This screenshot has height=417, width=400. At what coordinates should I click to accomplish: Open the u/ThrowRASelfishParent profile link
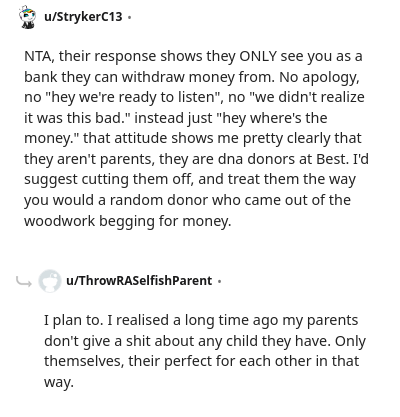(139, 280)
